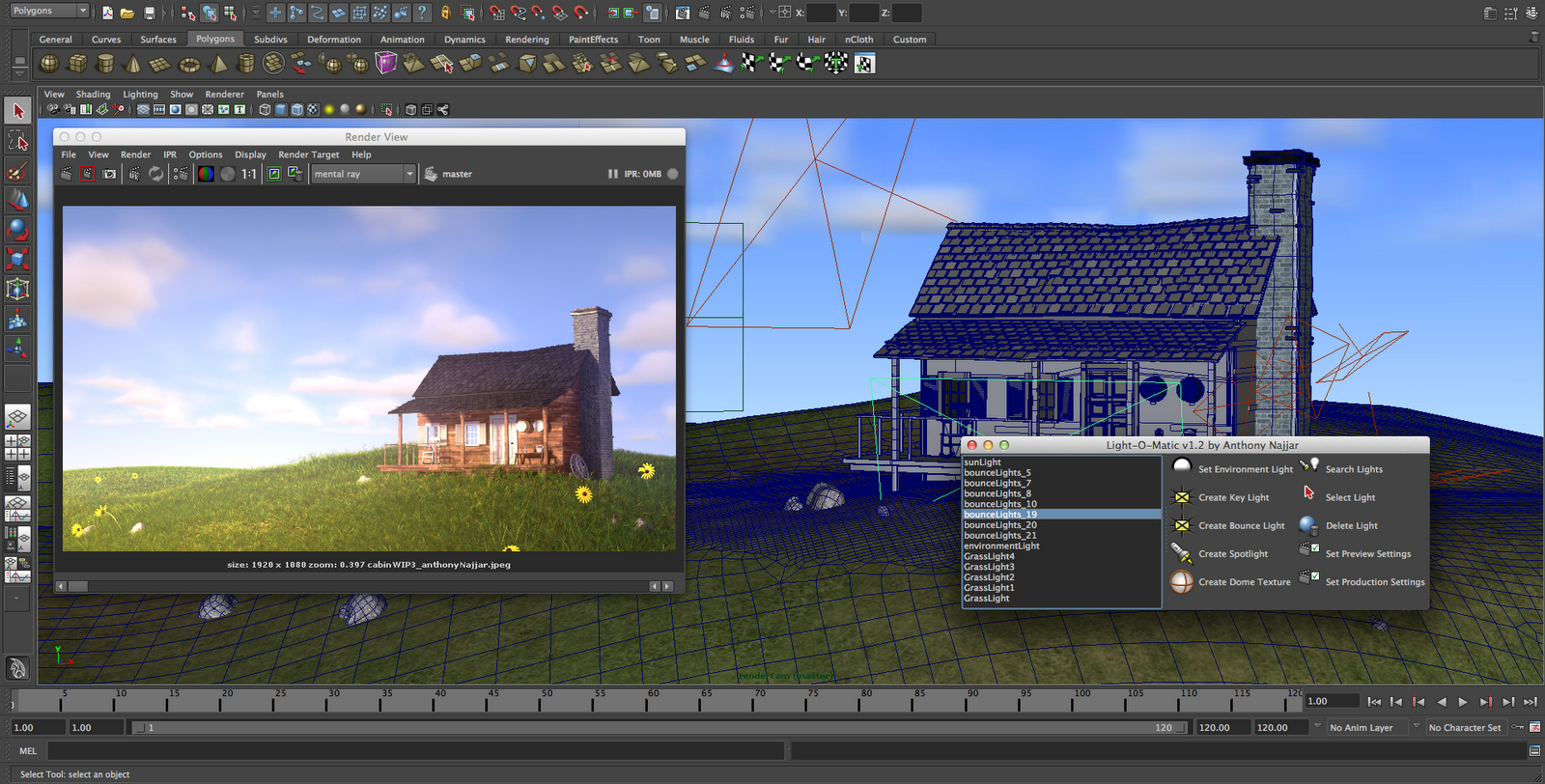Select GrassLight4 in the light list
The image size is (1545, 784).
[x=1061, y=556]
